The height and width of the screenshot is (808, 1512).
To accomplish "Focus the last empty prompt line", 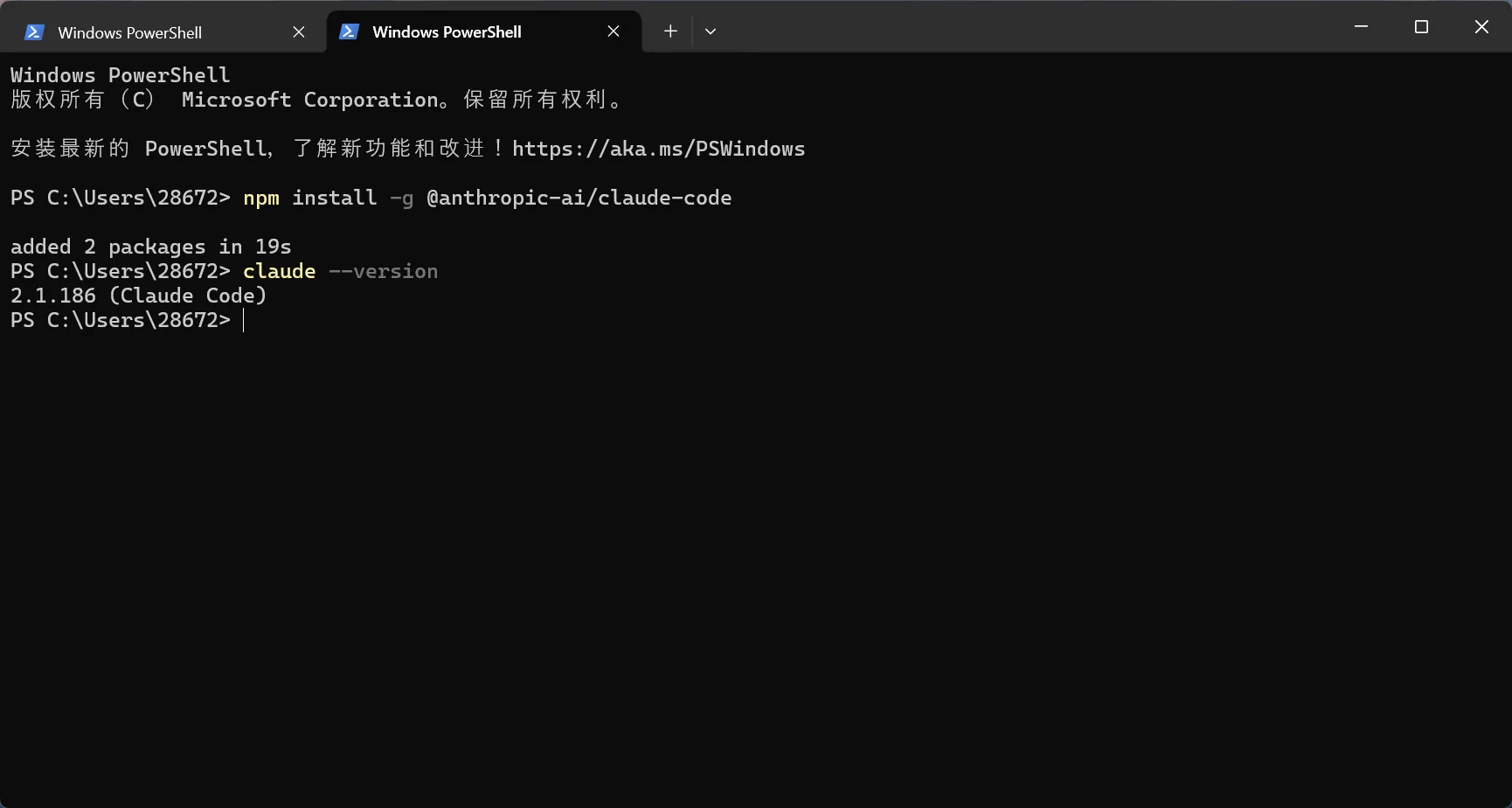I will [x=128, y=320].
